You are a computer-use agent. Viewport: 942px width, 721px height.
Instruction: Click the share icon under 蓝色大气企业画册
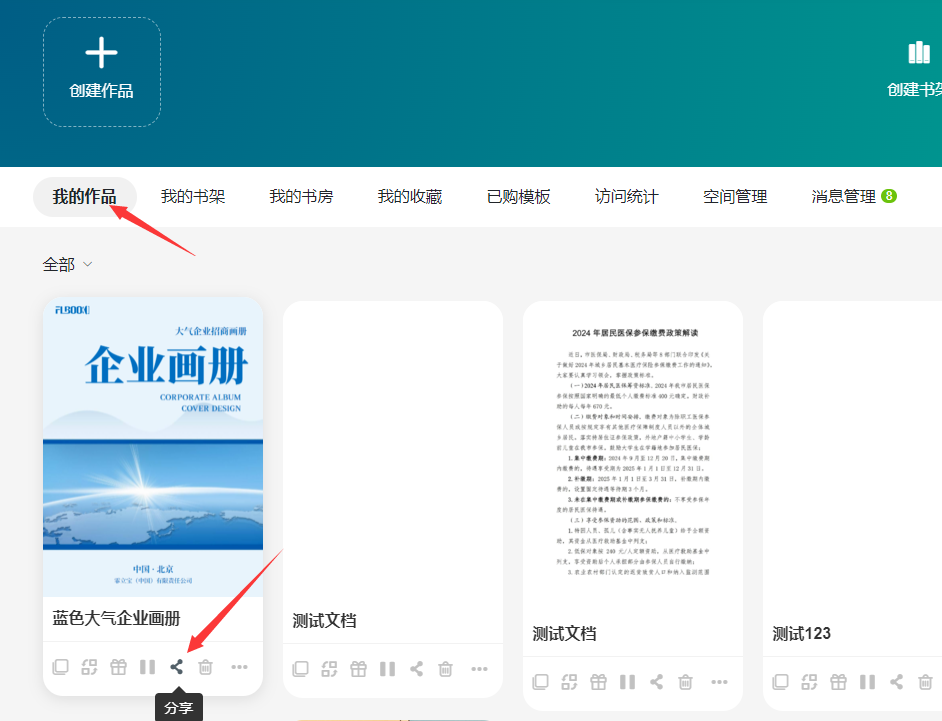click(x=177, y=667)
